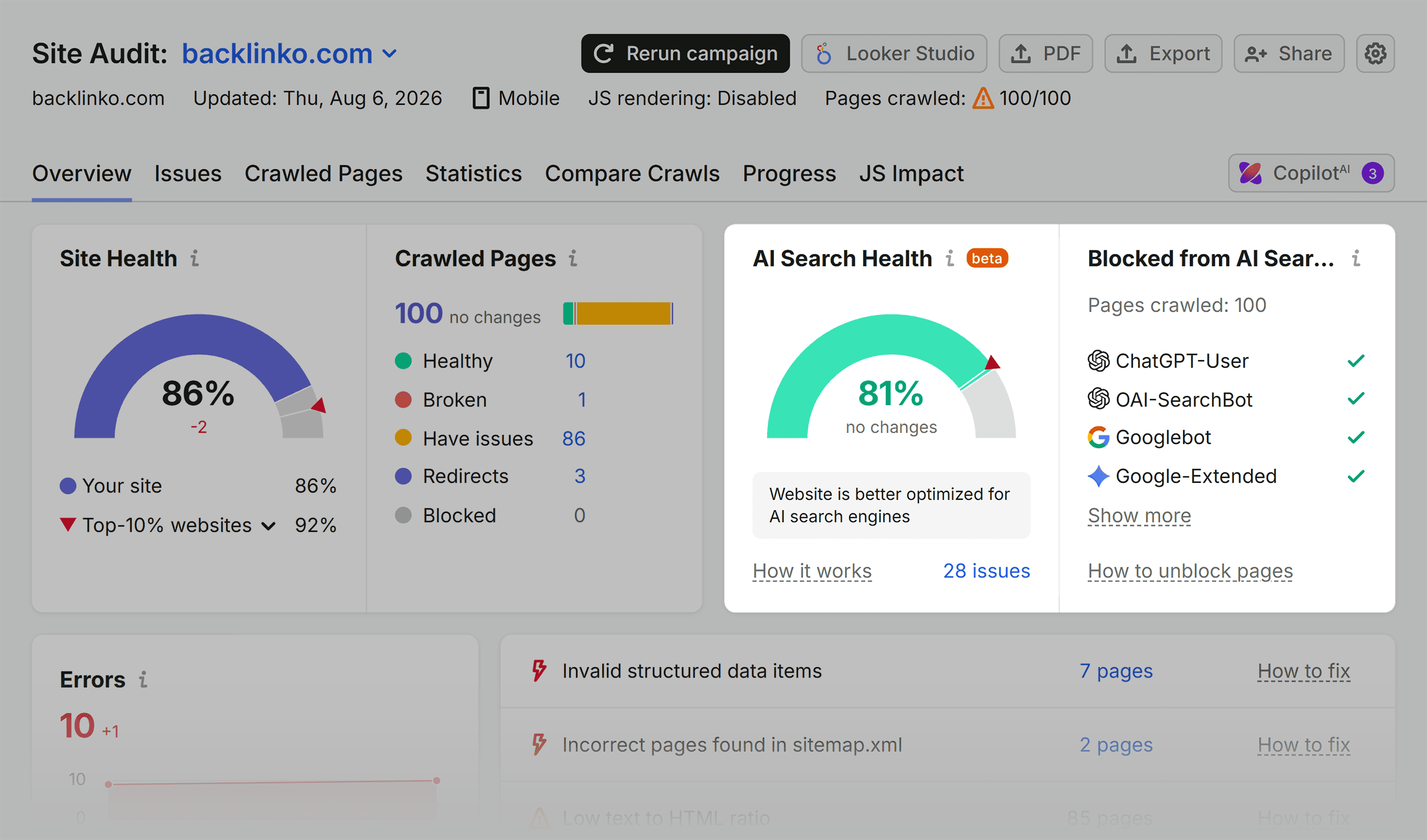Expand Show more AI bots list
The height and width of the screenshot is (840, 1427).
click(1139, 515)
